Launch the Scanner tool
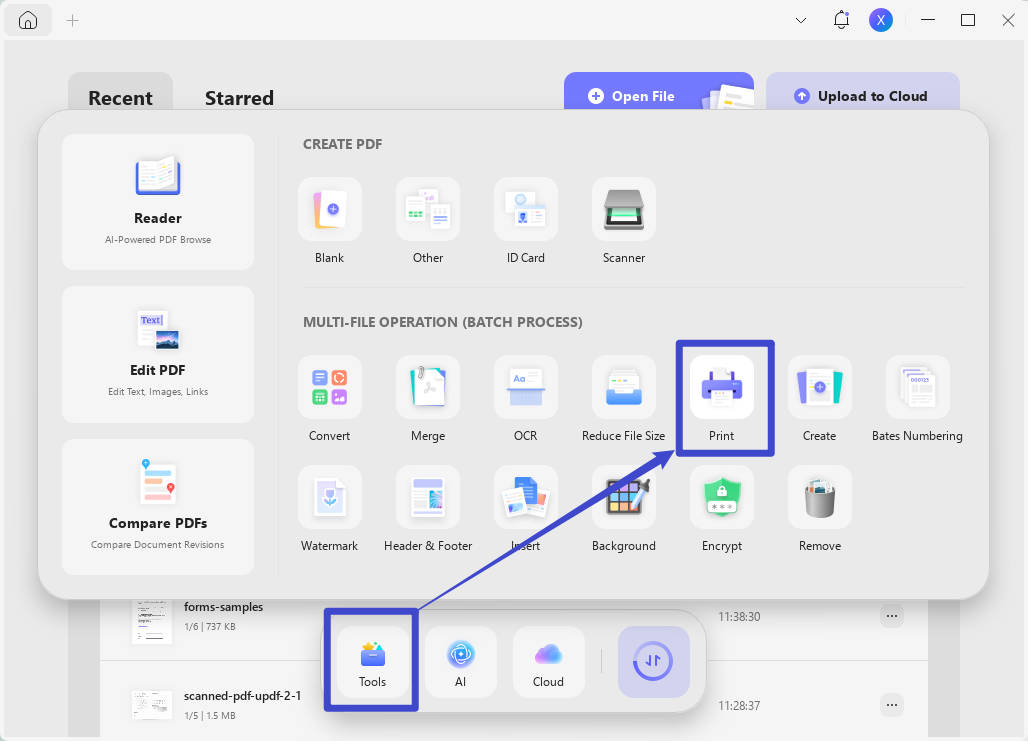Screen dimensions: 1028x741 623,209
